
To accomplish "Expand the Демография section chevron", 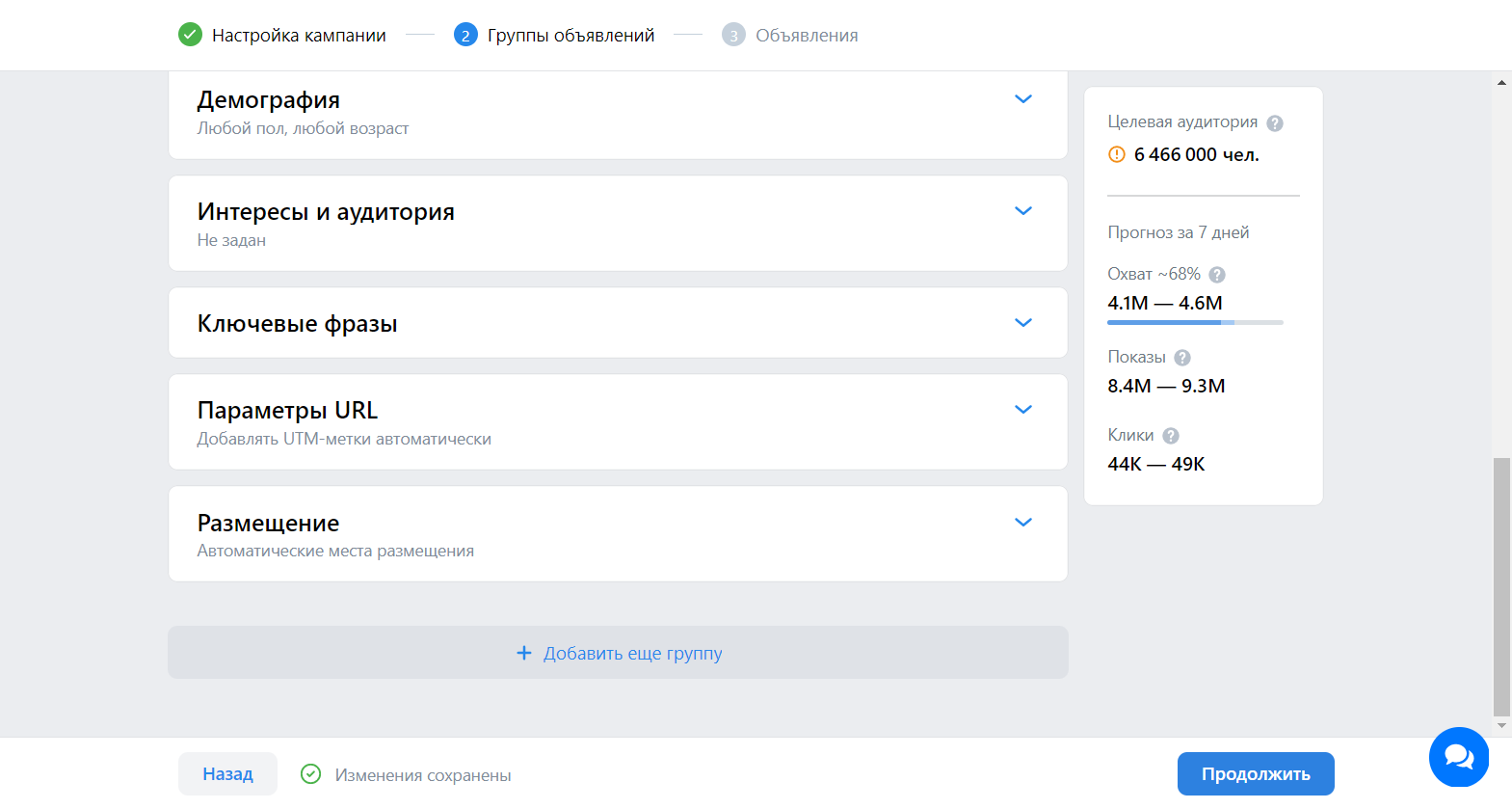I will (x=1023, y=99).
